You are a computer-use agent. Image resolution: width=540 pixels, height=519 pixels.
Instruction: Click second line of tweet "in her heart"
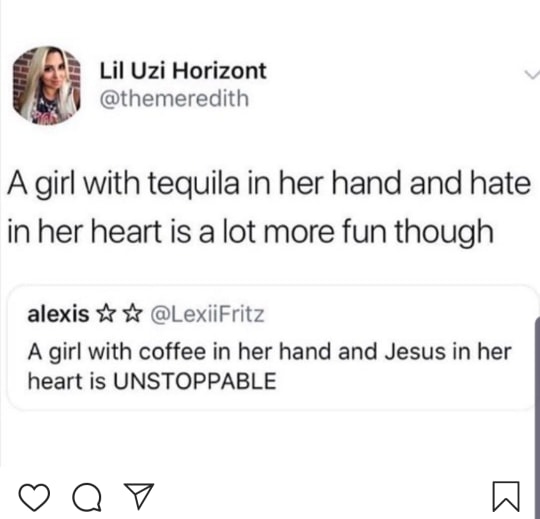click(250, 231)
